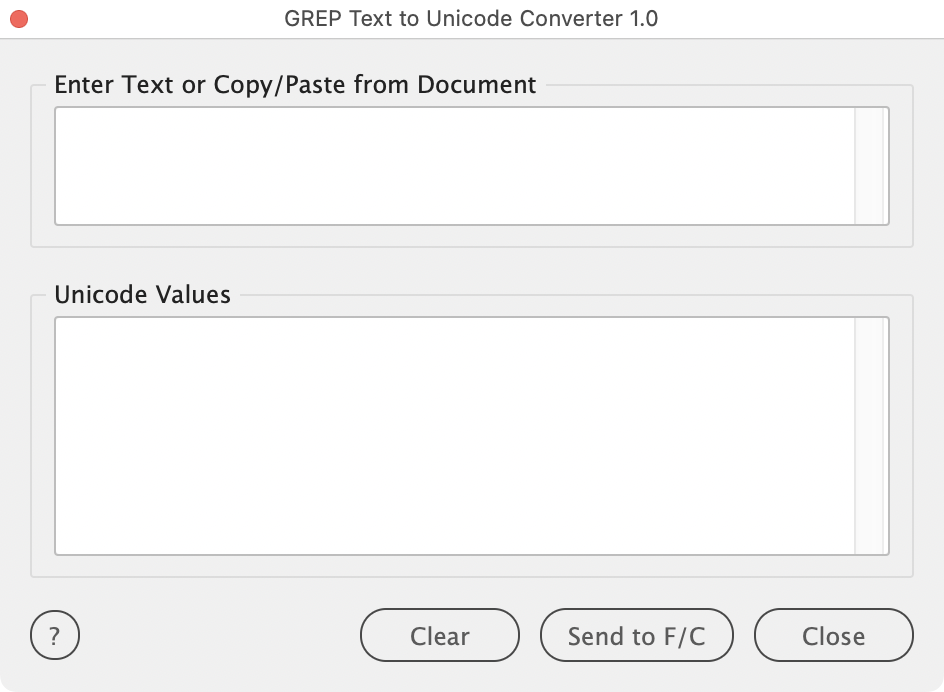Screen dimensions: 944x692
Task: Open help with the question mark button
Action: tap(55, 635)
